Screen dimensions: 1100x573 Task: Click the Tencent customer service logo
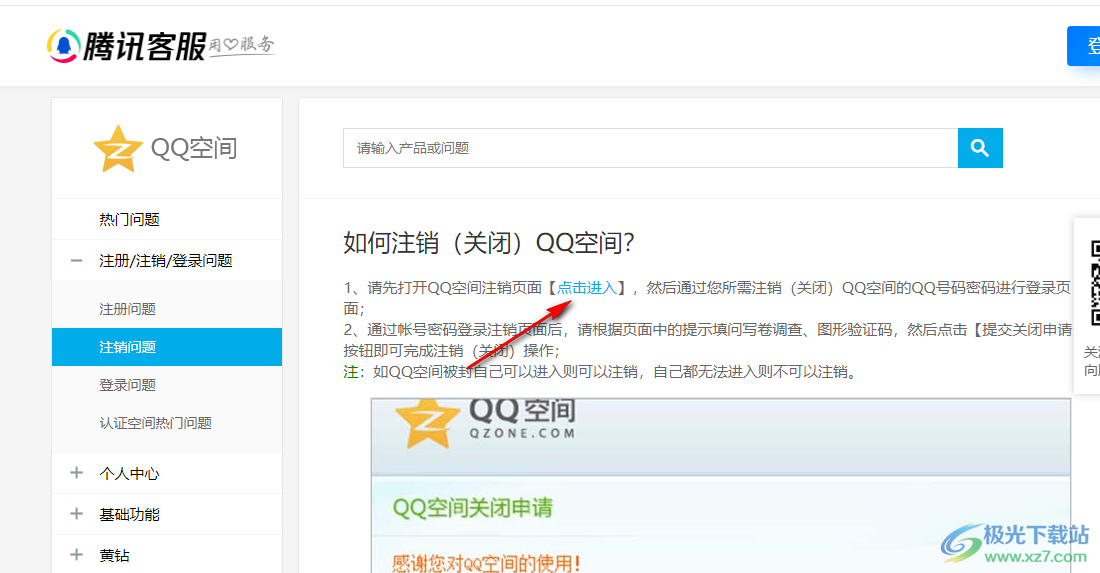pyautogui.click(x=126, y=46)
